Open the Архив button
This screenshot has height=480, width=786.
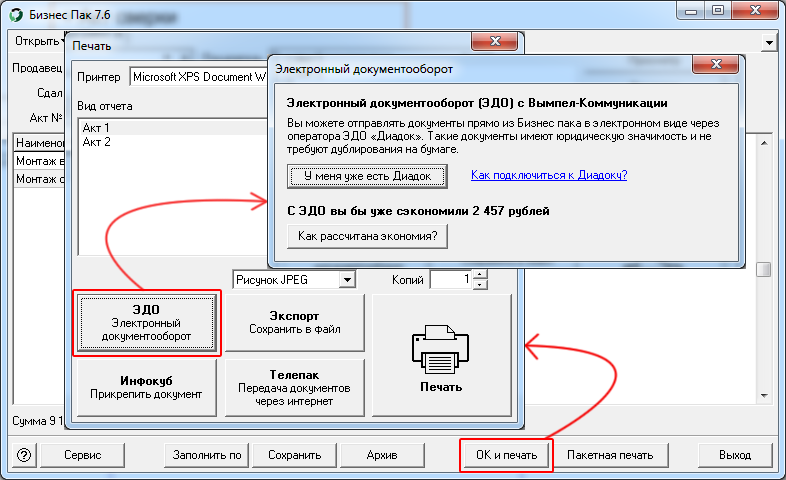(x=382, y=455)
